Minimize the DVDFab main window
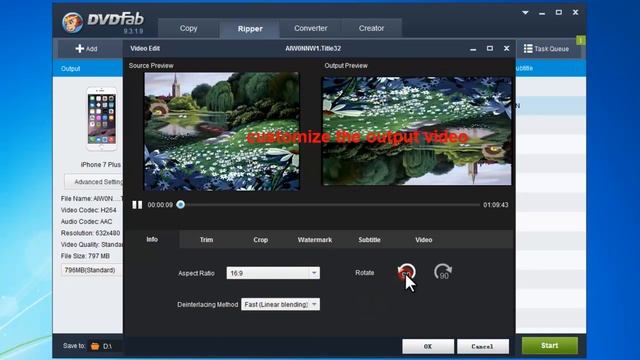The height and width of the screenshot is (360, 640). (x=542, y=13)
